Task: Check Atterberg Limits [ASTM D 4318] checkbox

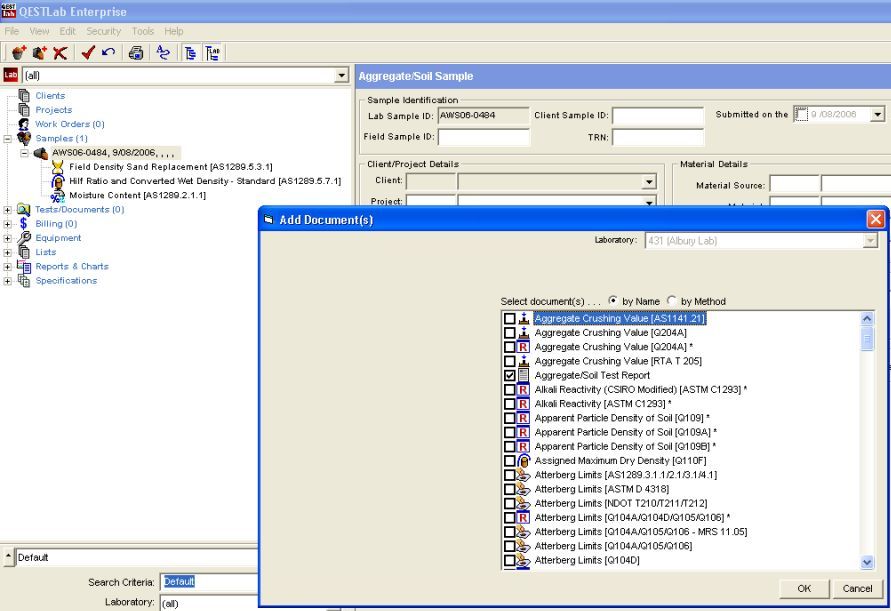Action: [510, 489]
